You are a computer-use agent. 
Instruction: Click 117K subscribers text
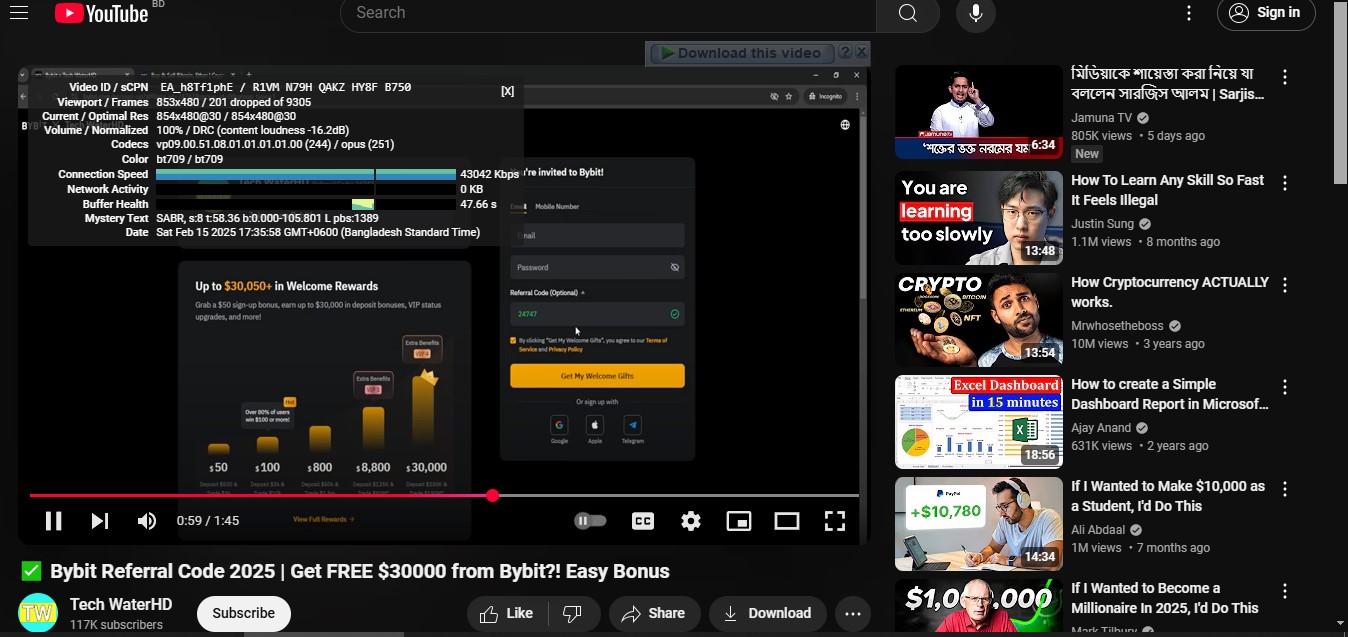click(116, 625)
